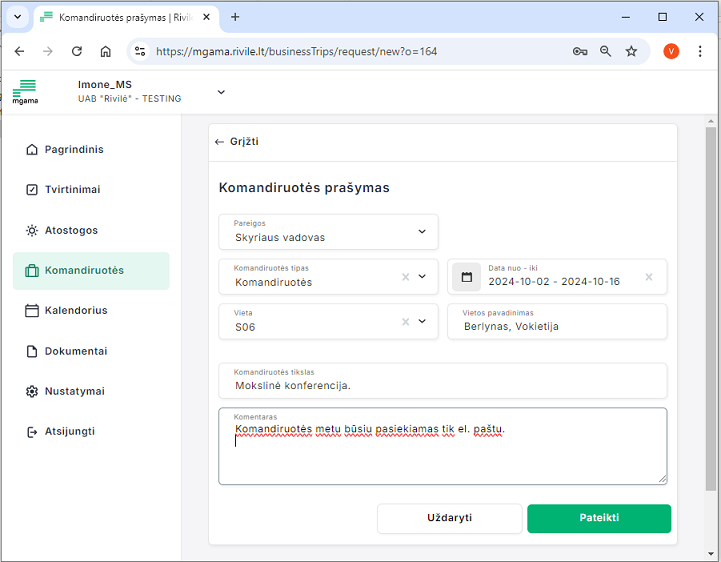Submit the request with Pateikti

tap(598, 518)
